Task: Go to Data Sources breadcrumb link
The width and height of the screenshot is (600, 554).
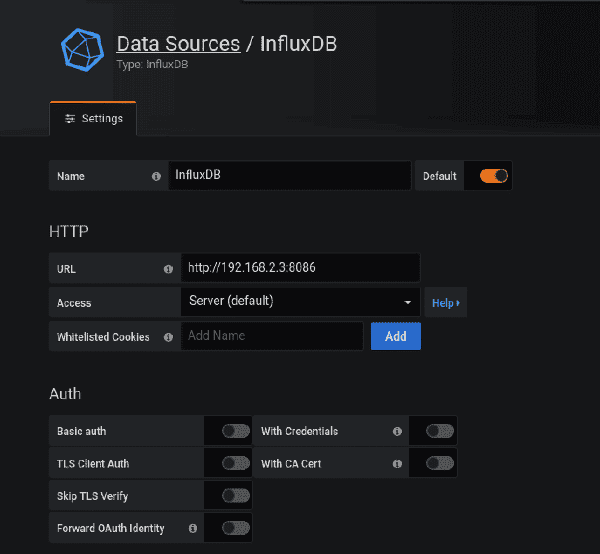Action: pos(178,44)
